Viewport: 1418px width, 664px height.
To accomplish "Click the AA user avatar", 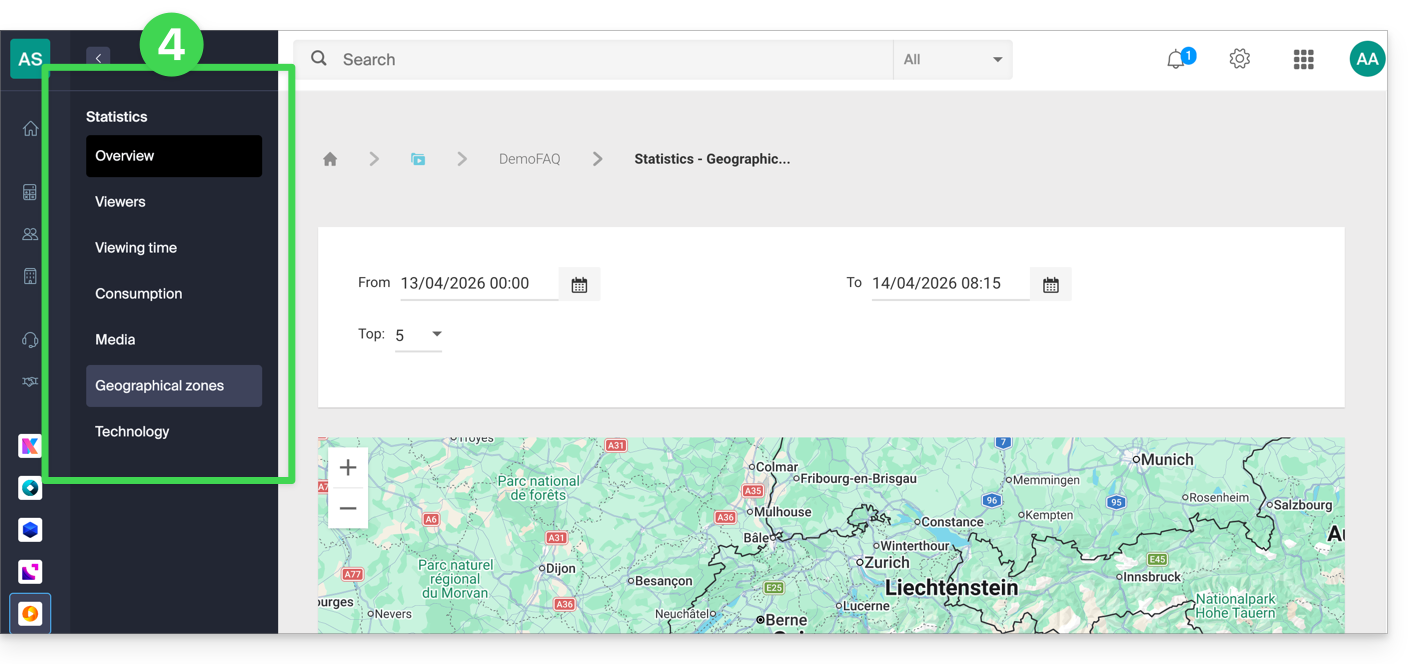I will point(1367,59).
